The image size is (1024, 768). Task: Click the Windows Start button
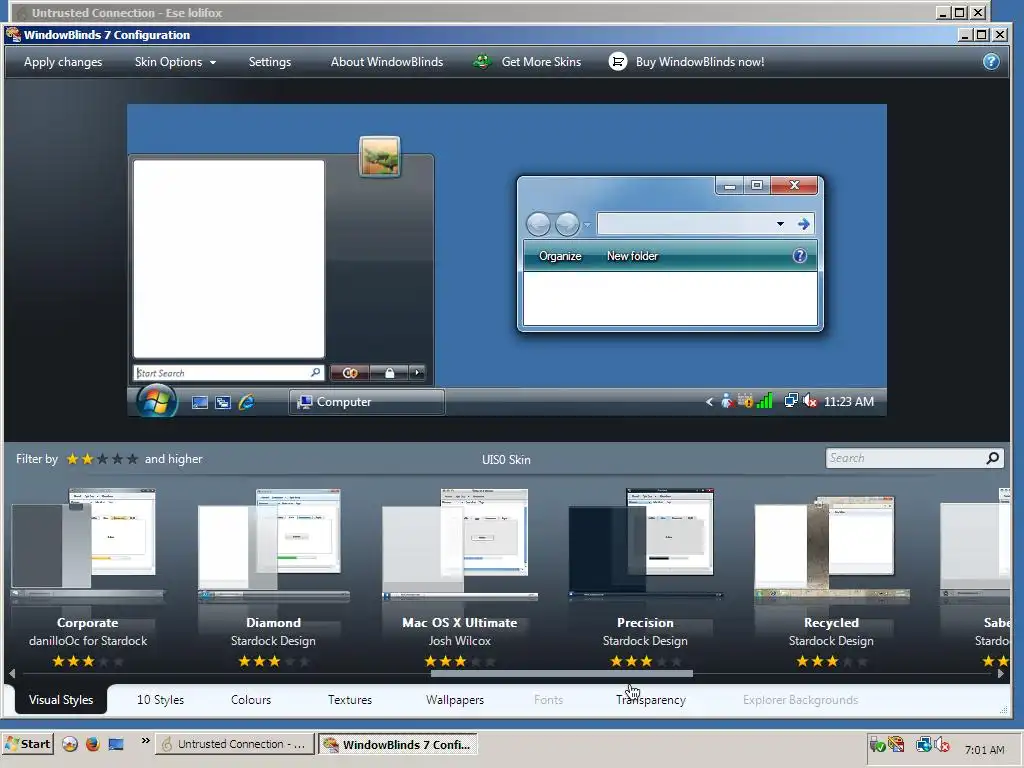(27, 744)
